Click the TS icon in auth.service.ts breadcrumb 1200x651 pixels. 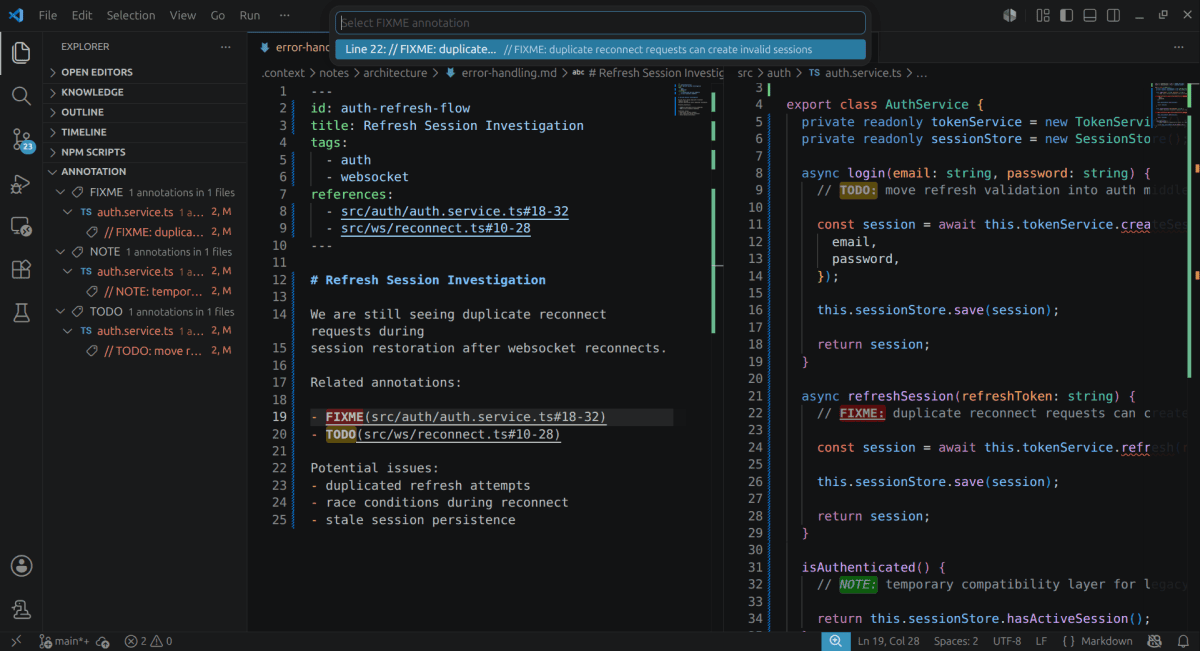(x=814, y=73)
